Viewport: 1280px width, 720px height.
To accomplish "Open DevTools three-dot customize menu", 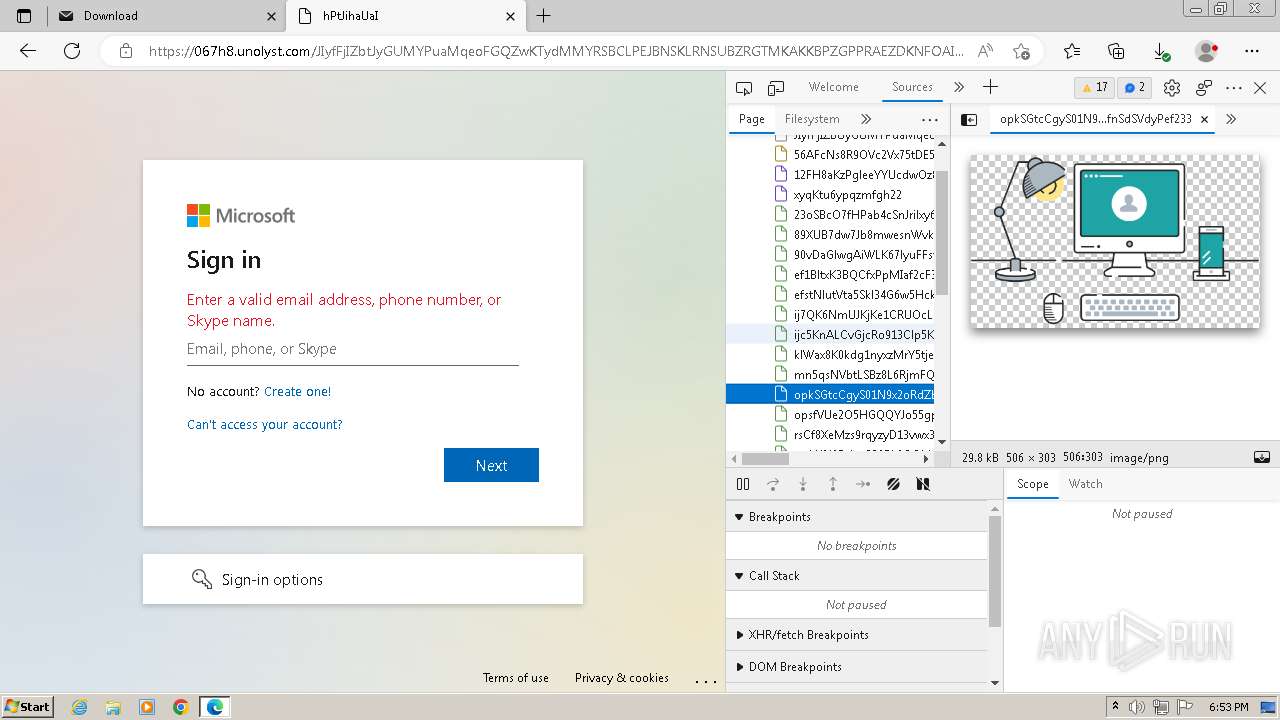I will click(1234, 88).
